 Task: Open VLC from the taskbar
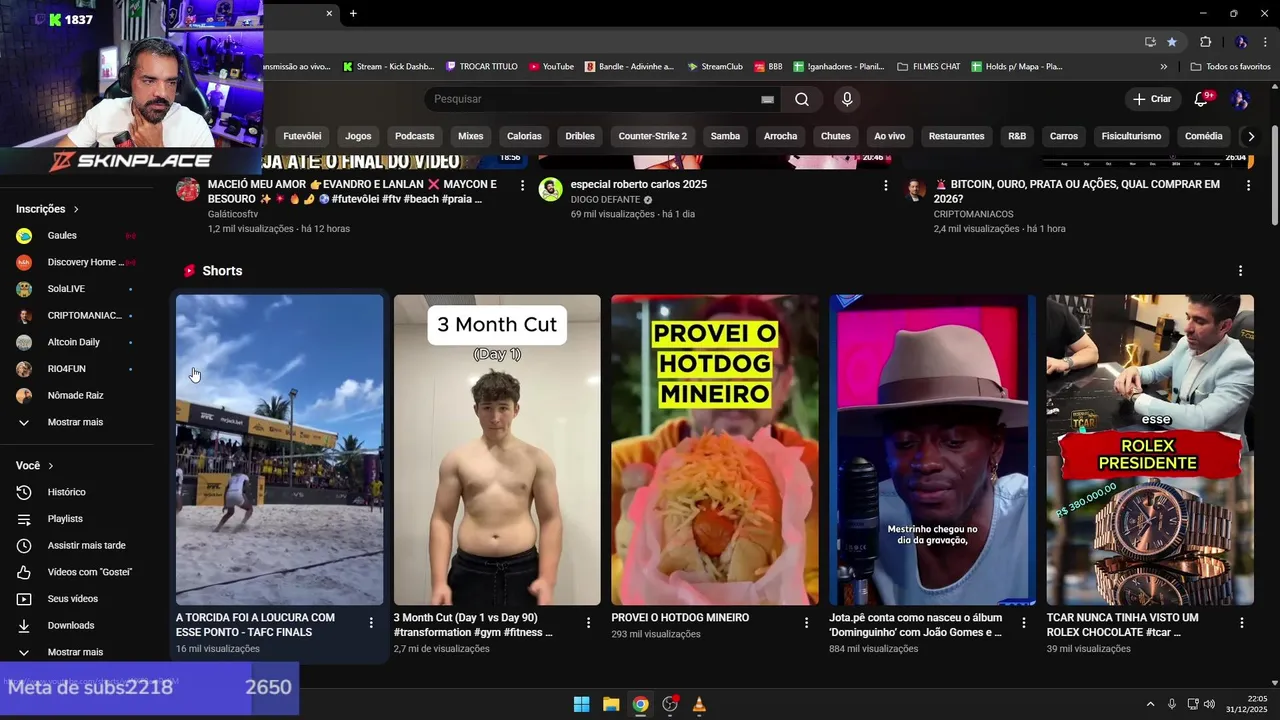[x=699, y=704]
